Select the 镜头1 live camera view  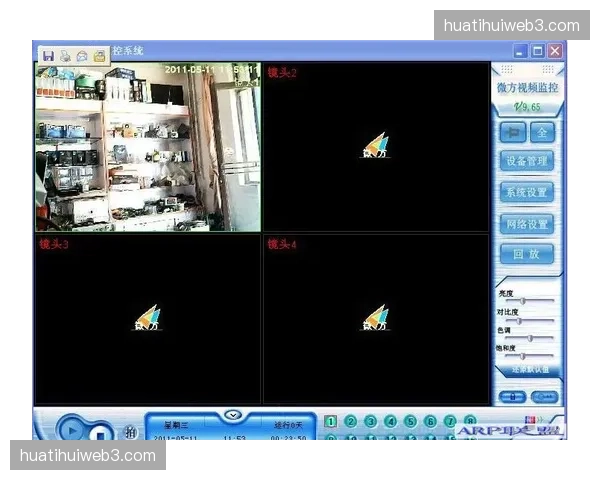(147, 147)
